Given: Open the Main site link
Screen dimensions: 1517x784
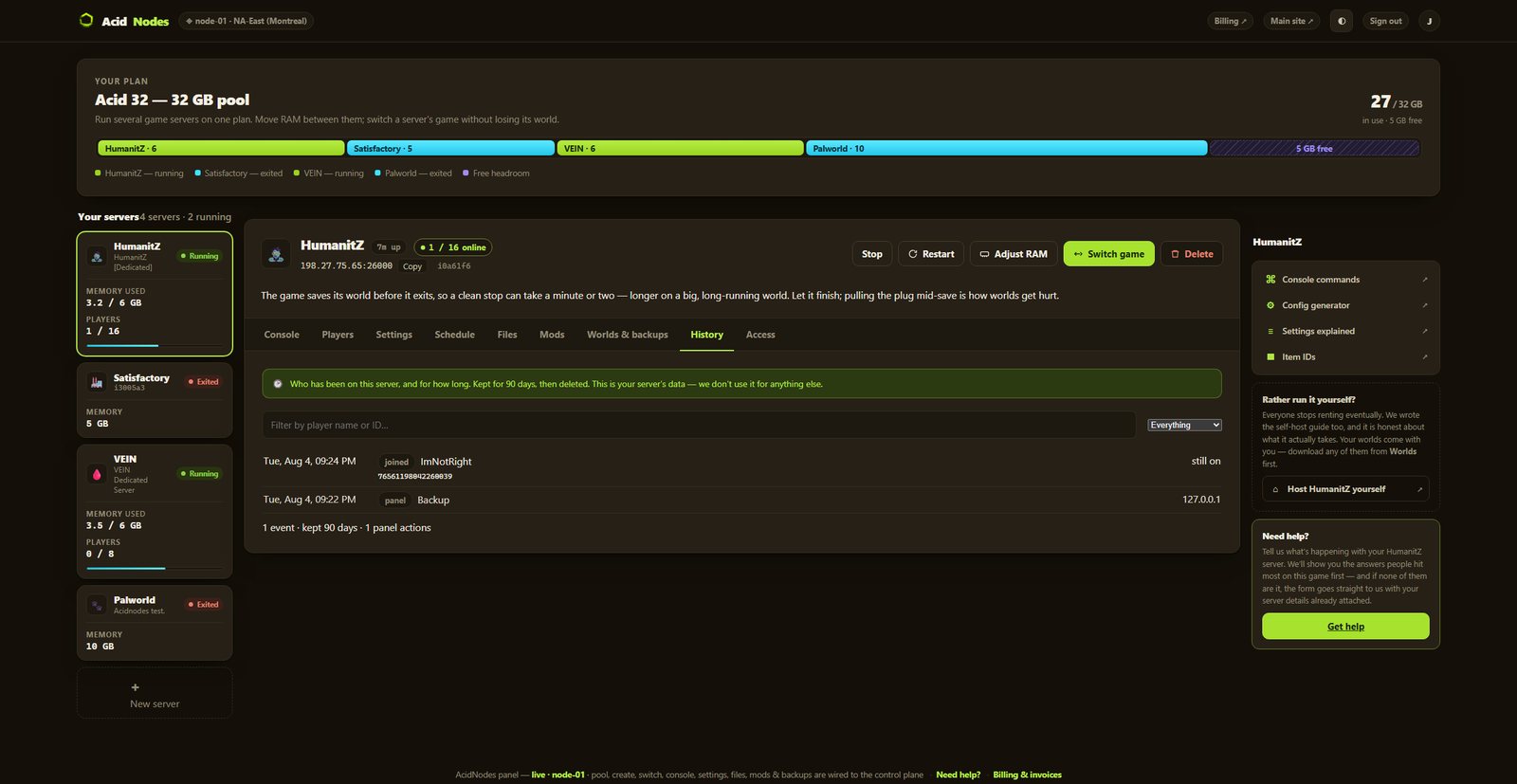Looking at the screenshot, I should click(1291, 21).
